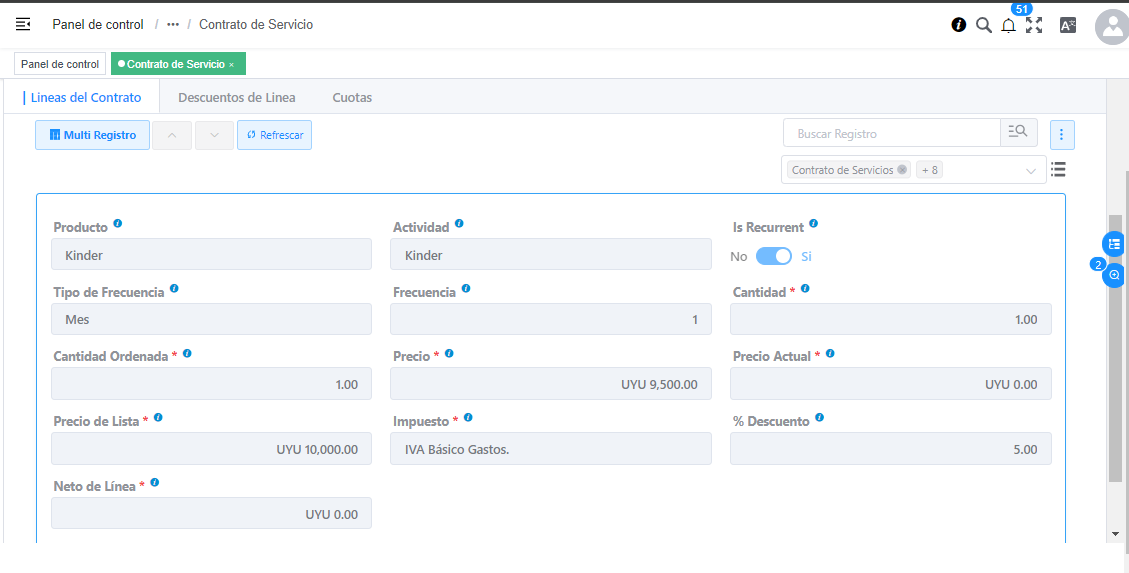
Task: Click the list view icon beside filter dropdown
Action: [x=1058, y=170]
